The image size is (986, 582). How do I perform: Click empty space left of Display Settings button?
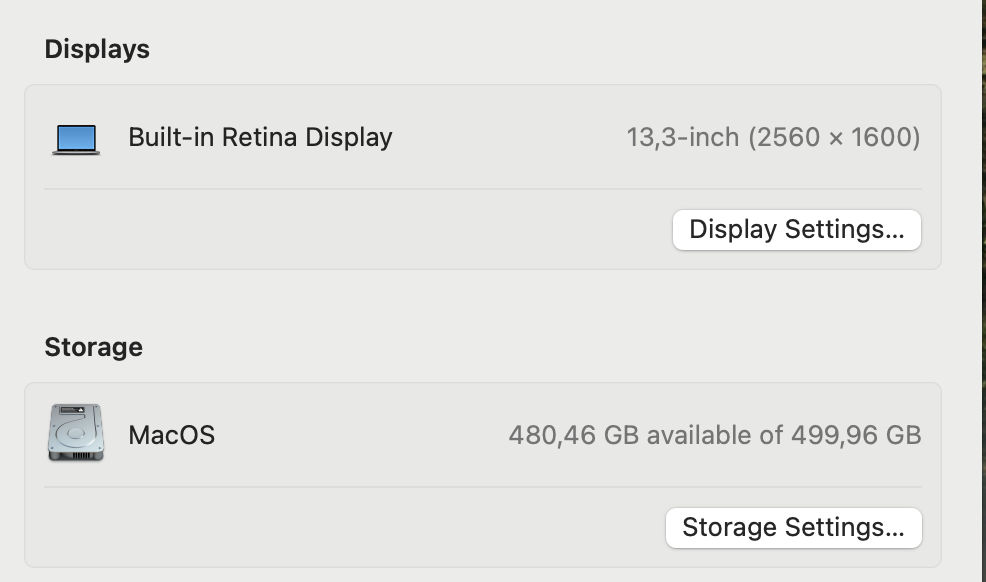tap(350, 230)
